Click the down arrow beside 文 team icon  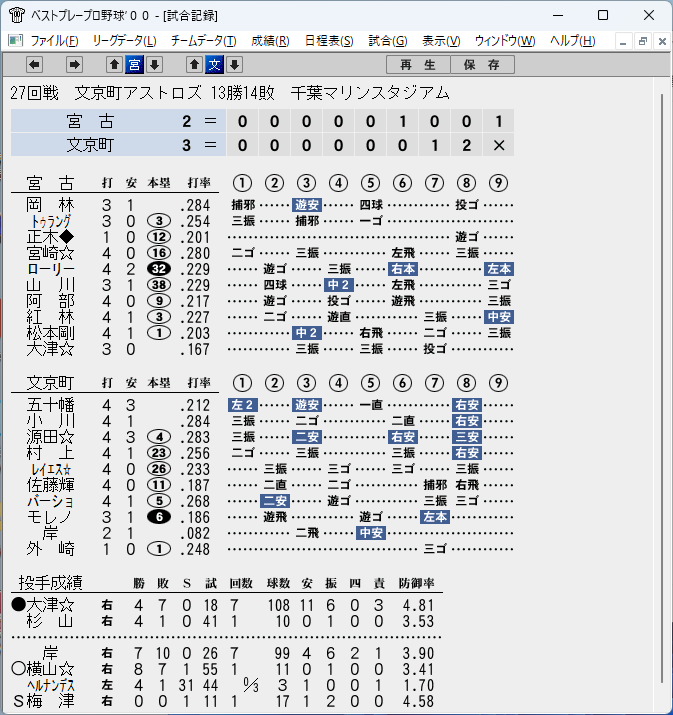[x=234, y=65]
